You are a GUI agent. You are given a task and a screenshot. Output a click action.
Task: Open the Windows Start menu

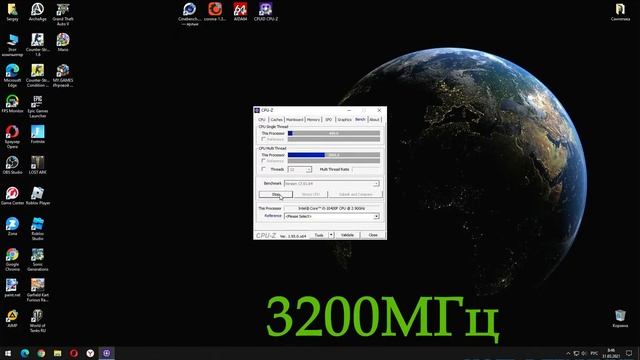point(8,353)
